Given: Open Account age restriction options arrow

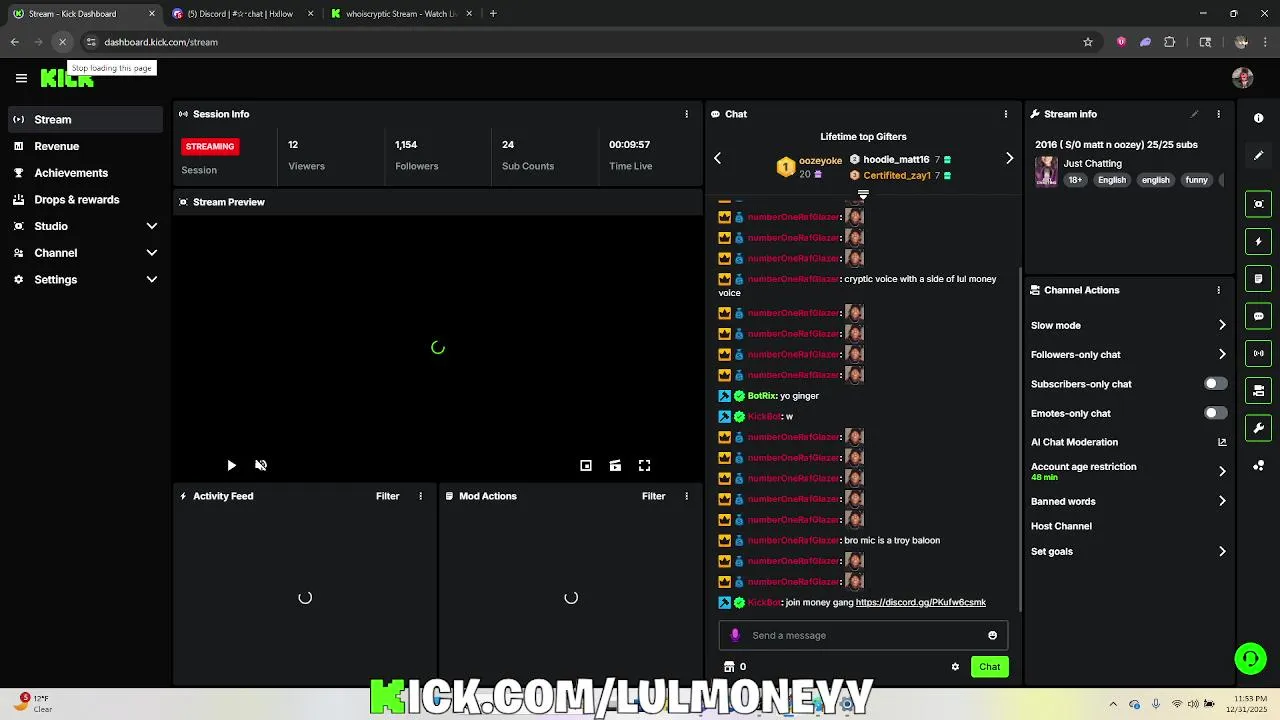Looking at the screenshot, I should tap(1222, 471).
